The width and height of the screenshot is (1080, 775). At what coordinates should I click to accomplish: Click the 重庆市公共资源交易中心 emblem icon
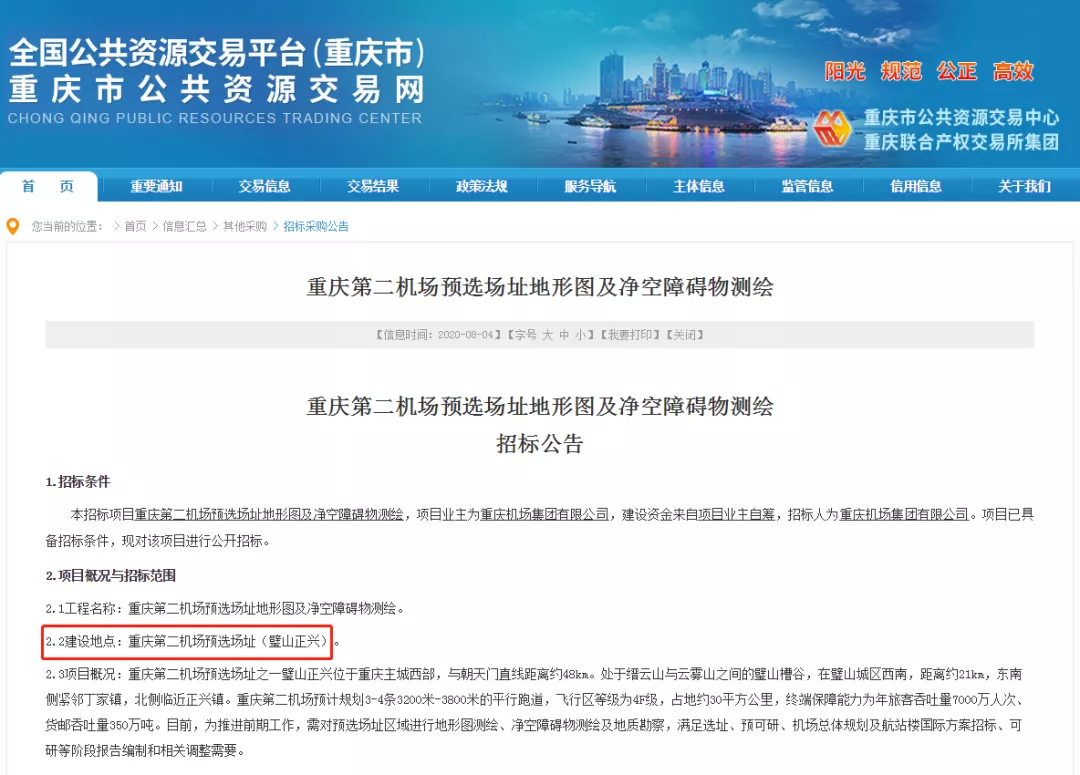tap(832, 128)
